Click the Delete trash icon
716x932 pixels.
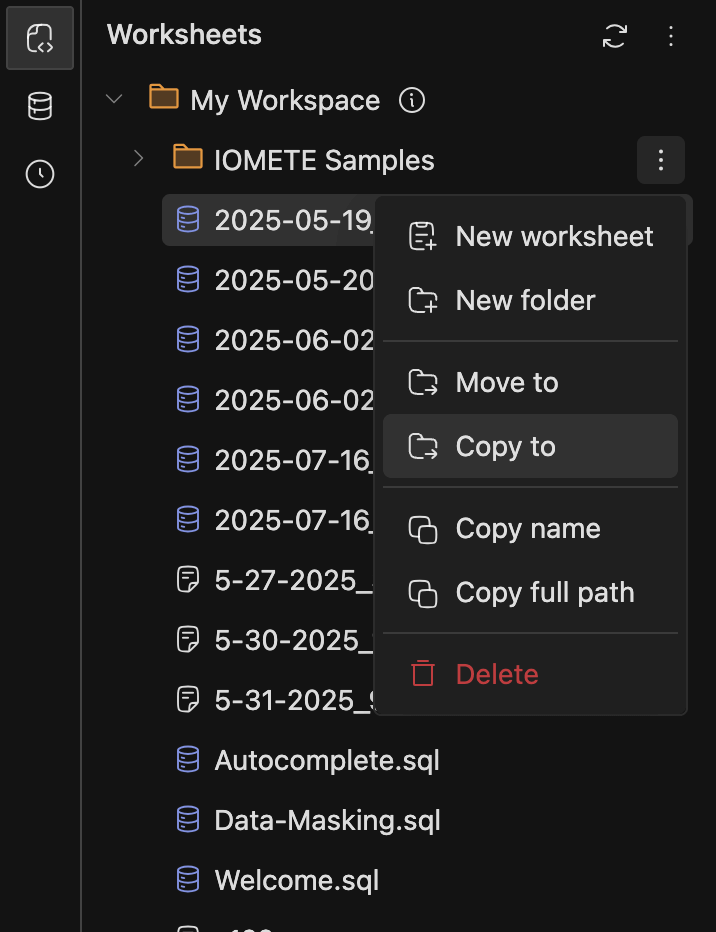pos(420,674)
